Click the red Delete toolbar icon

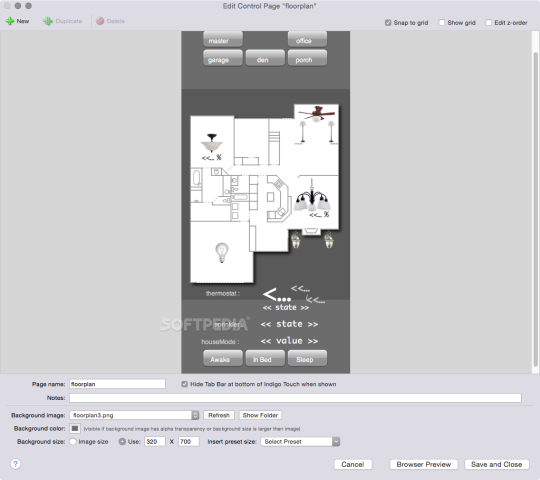pos(100,21)
